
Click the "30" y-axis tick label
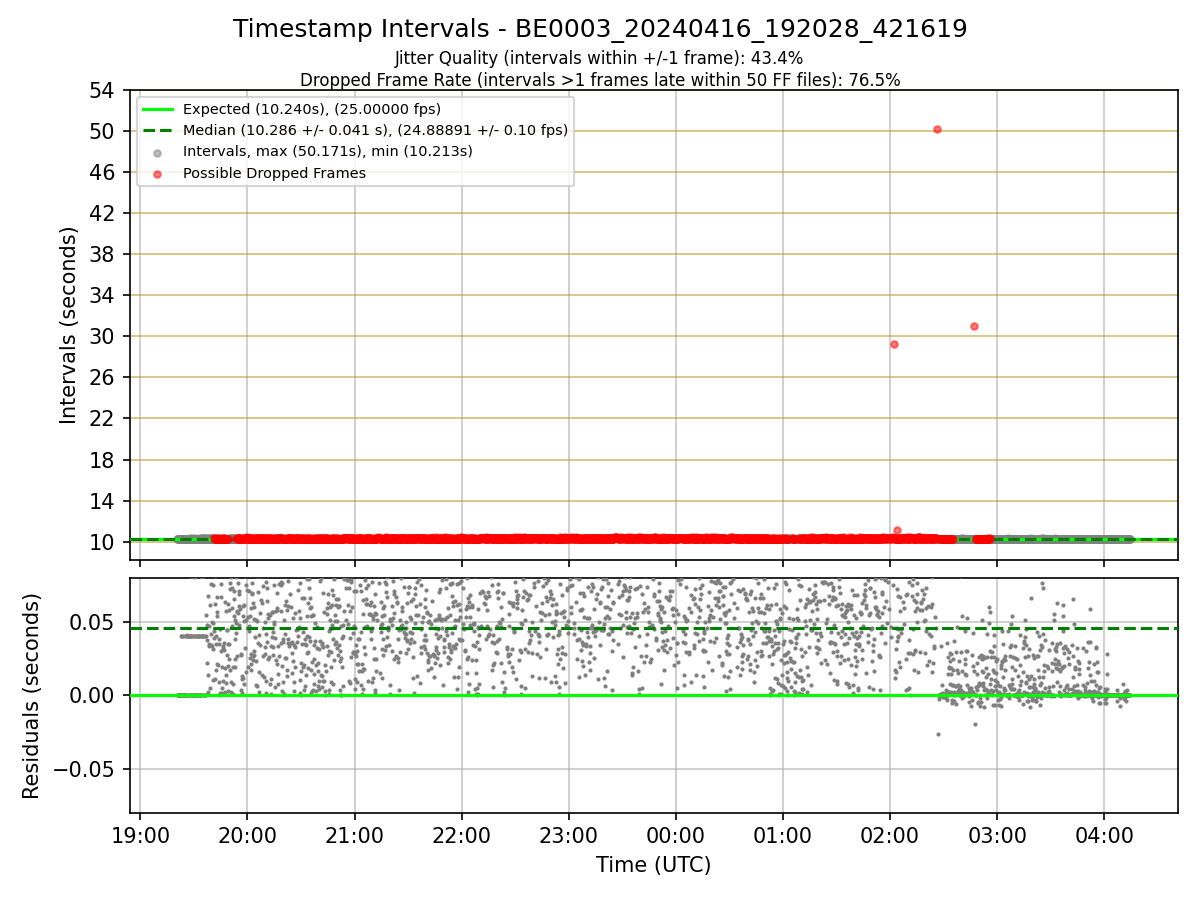tap(103, 336)
